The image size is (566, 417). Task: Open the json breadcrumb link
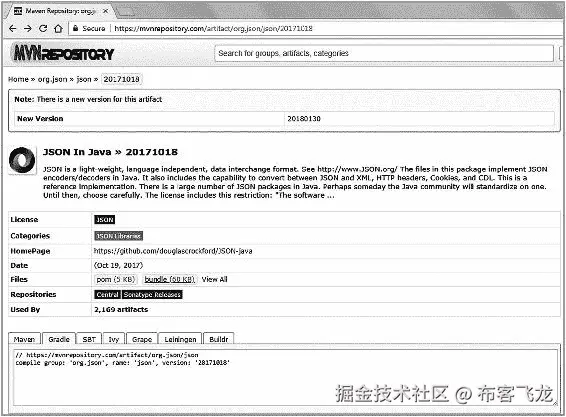pyautogui.click(x=84, y=79)
